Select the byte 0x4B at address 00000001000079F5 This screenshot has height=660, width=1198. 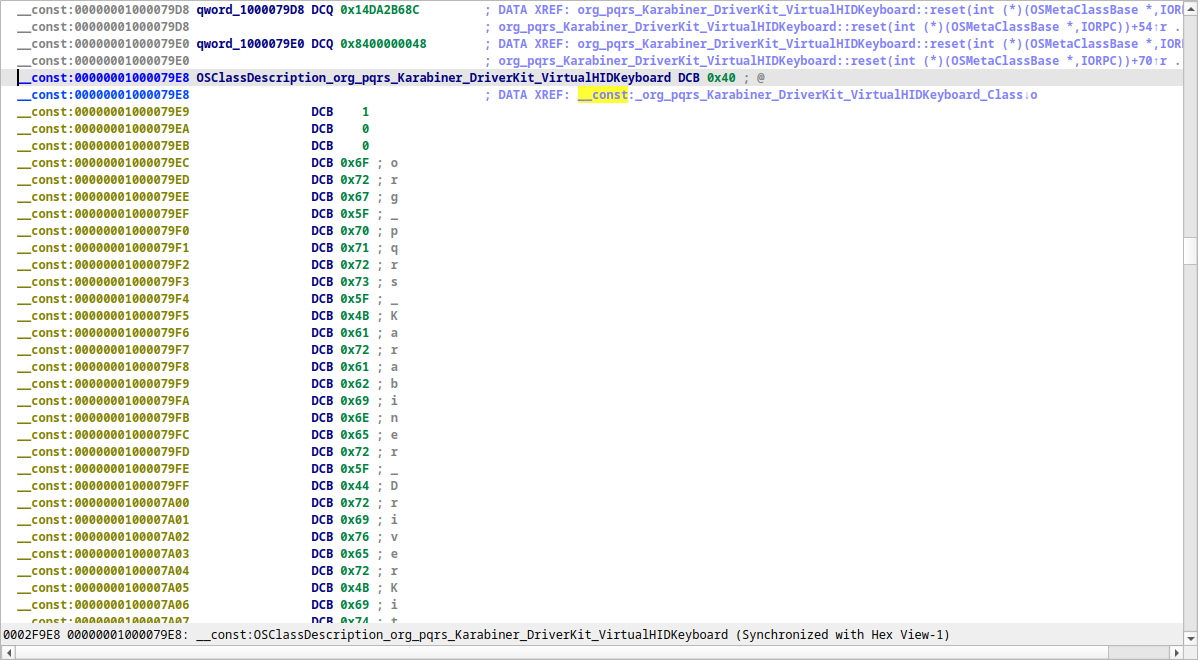click(x=355, y=315)
